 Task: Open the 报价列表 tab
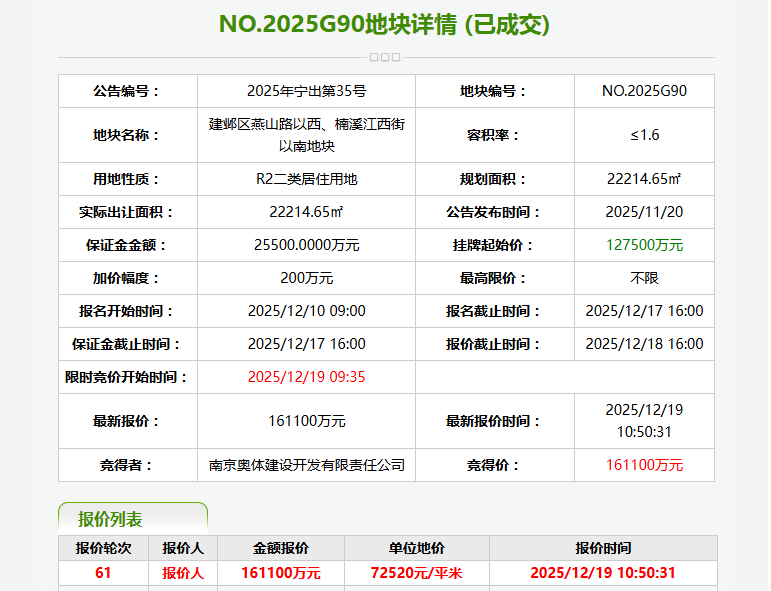(133, 519)
